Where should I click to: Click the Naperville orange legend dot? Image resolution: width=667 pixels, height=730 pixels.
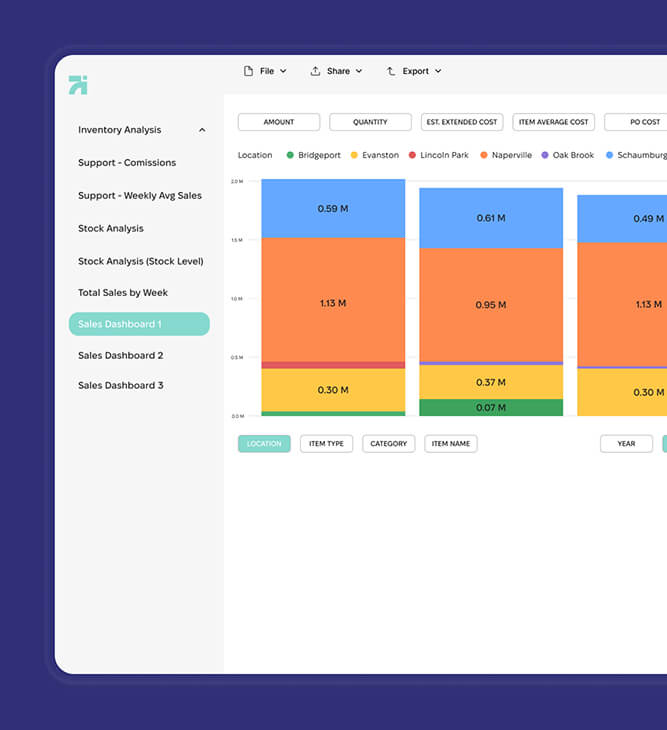click(484, 155)
